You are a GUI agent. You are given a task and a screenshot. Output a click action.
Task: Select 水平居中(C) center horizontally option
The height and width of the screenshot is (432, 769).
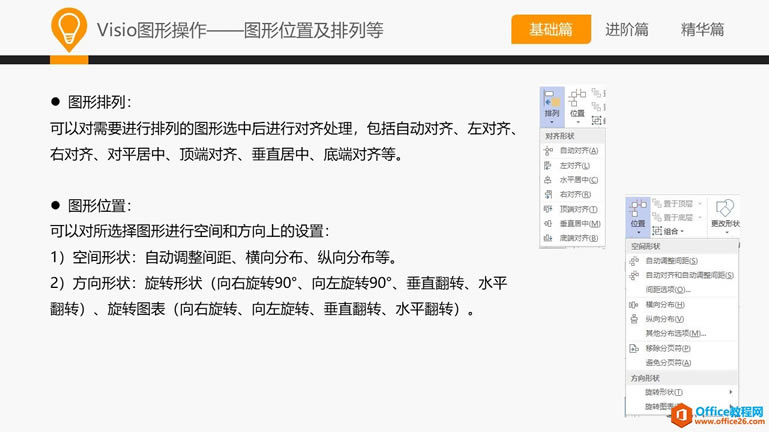[x=571, y=180]
